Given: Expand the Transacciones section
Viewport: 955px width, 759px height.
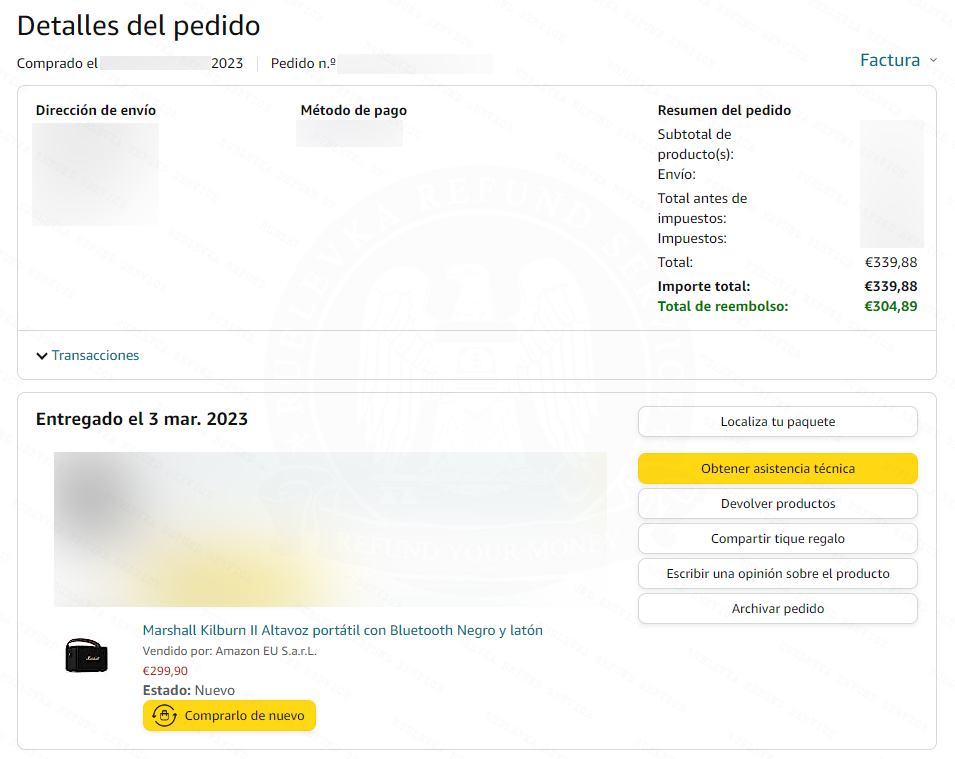Looking at the screenshot, I should pyautogui.click(x=88, y=355).
